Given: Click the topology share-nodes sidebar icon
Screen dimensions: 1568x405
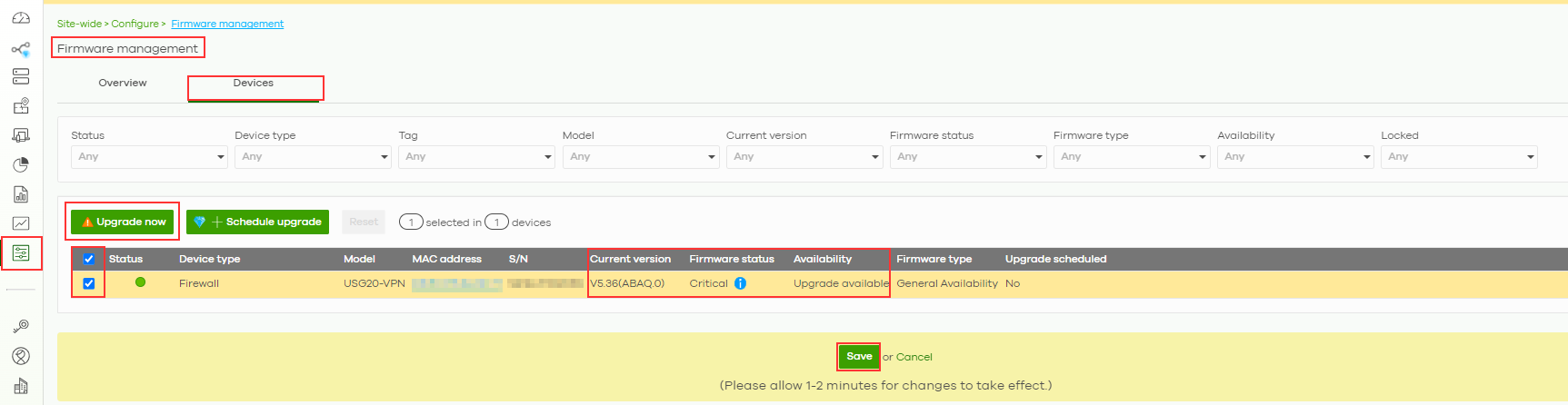Looking at the screenshot, I should click(x=21, y=49).
